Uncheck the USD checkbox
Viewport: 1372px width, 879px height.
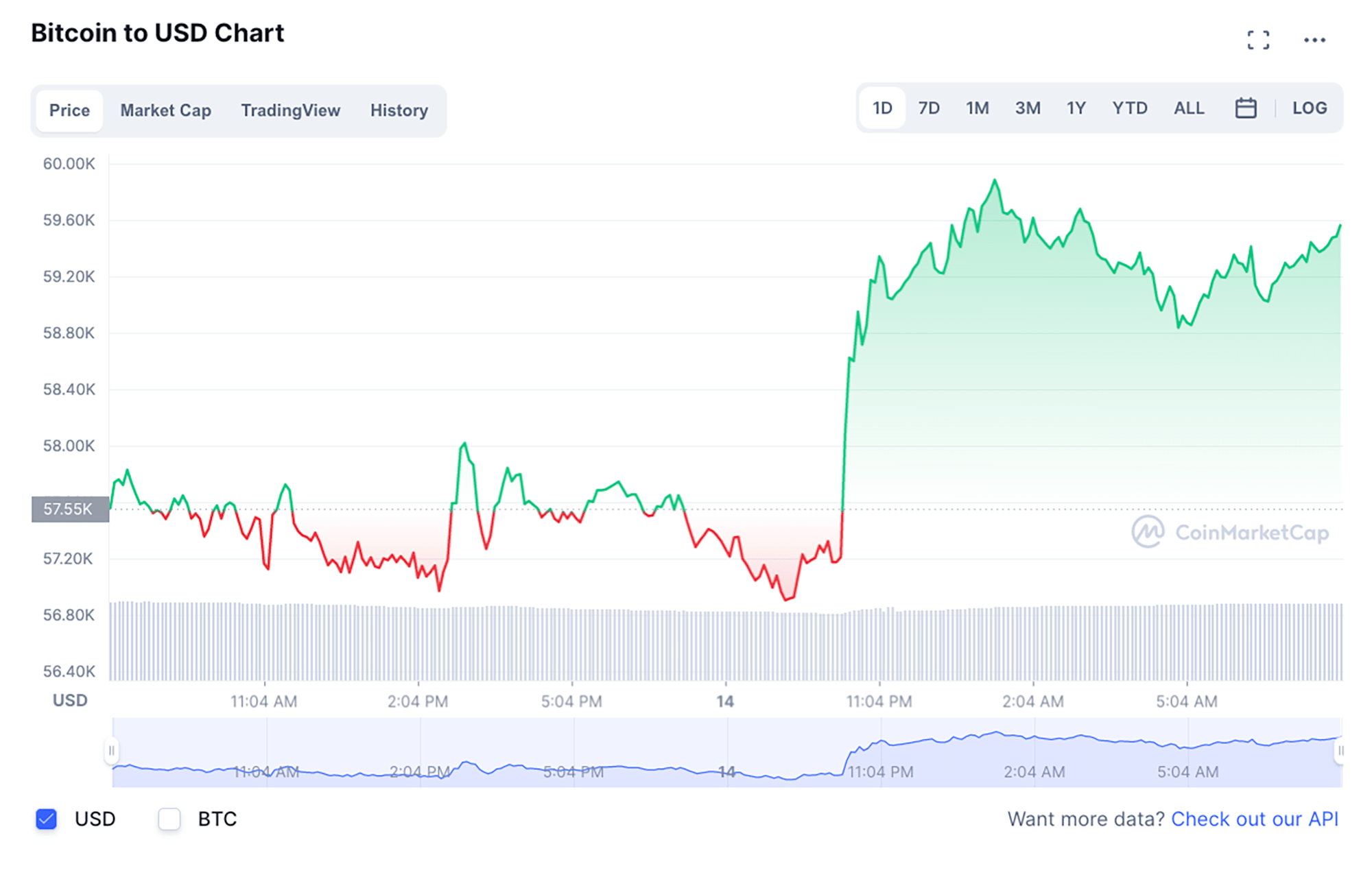pyautogui.click(x=45, y=819)
